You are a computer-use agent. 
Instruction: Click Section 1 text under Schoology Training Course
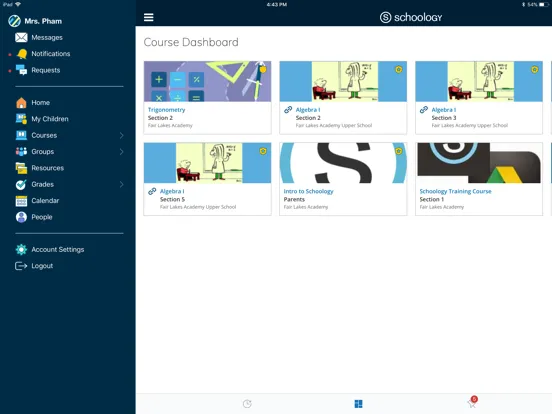coord(432,200)
